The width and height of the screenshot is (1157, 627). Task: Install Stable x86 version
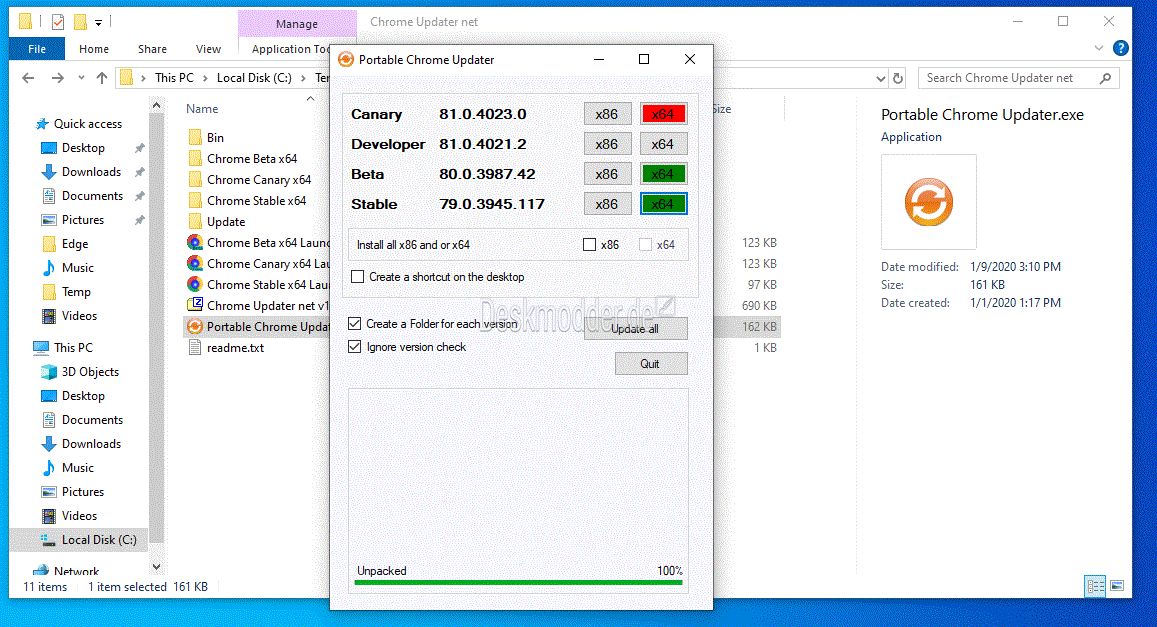tap(607, 204)
